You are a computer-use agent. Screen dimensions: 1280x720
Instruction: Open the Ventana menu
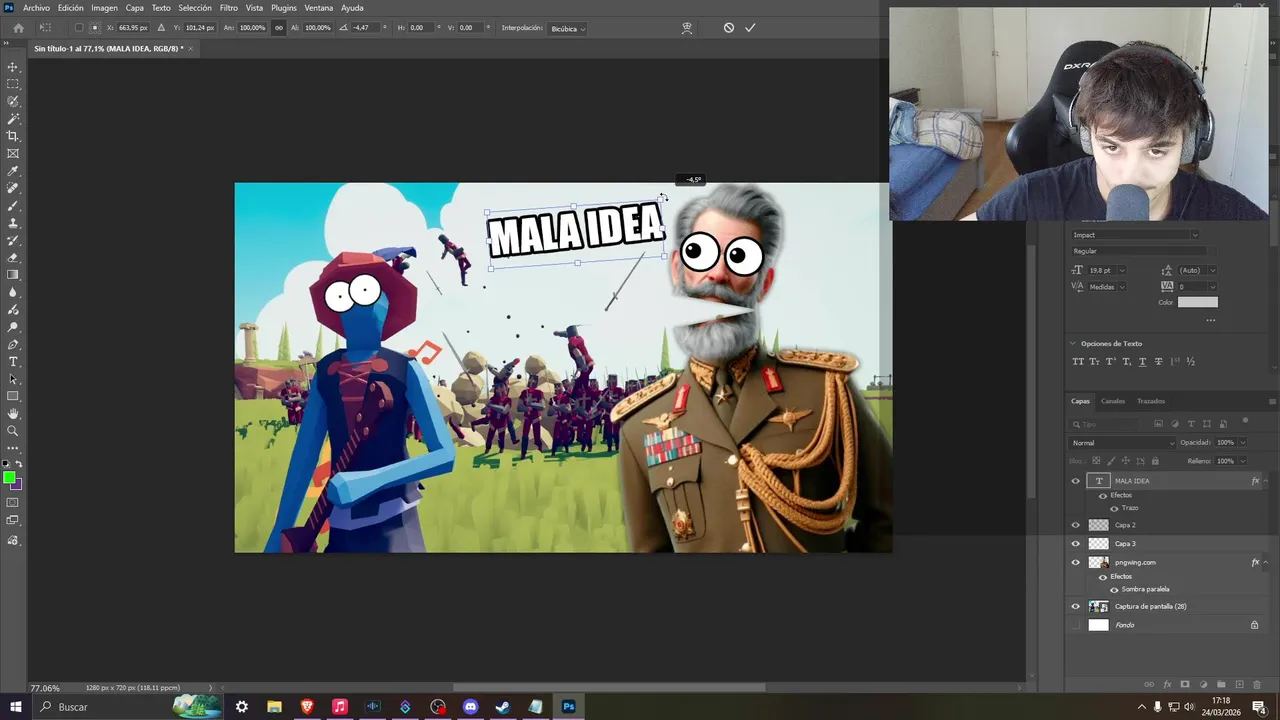pos(318,8)
